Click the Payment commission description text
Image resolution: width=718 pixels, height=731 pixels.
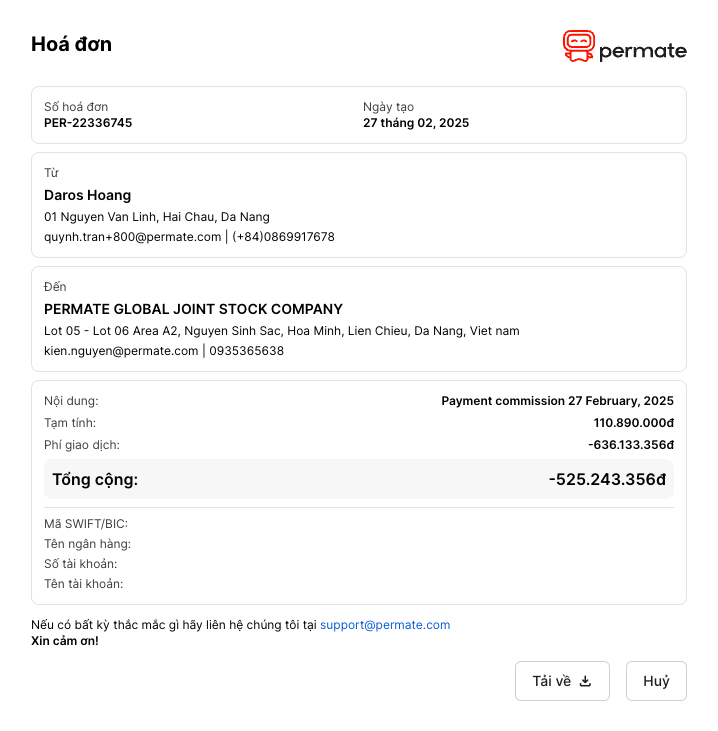558,401
